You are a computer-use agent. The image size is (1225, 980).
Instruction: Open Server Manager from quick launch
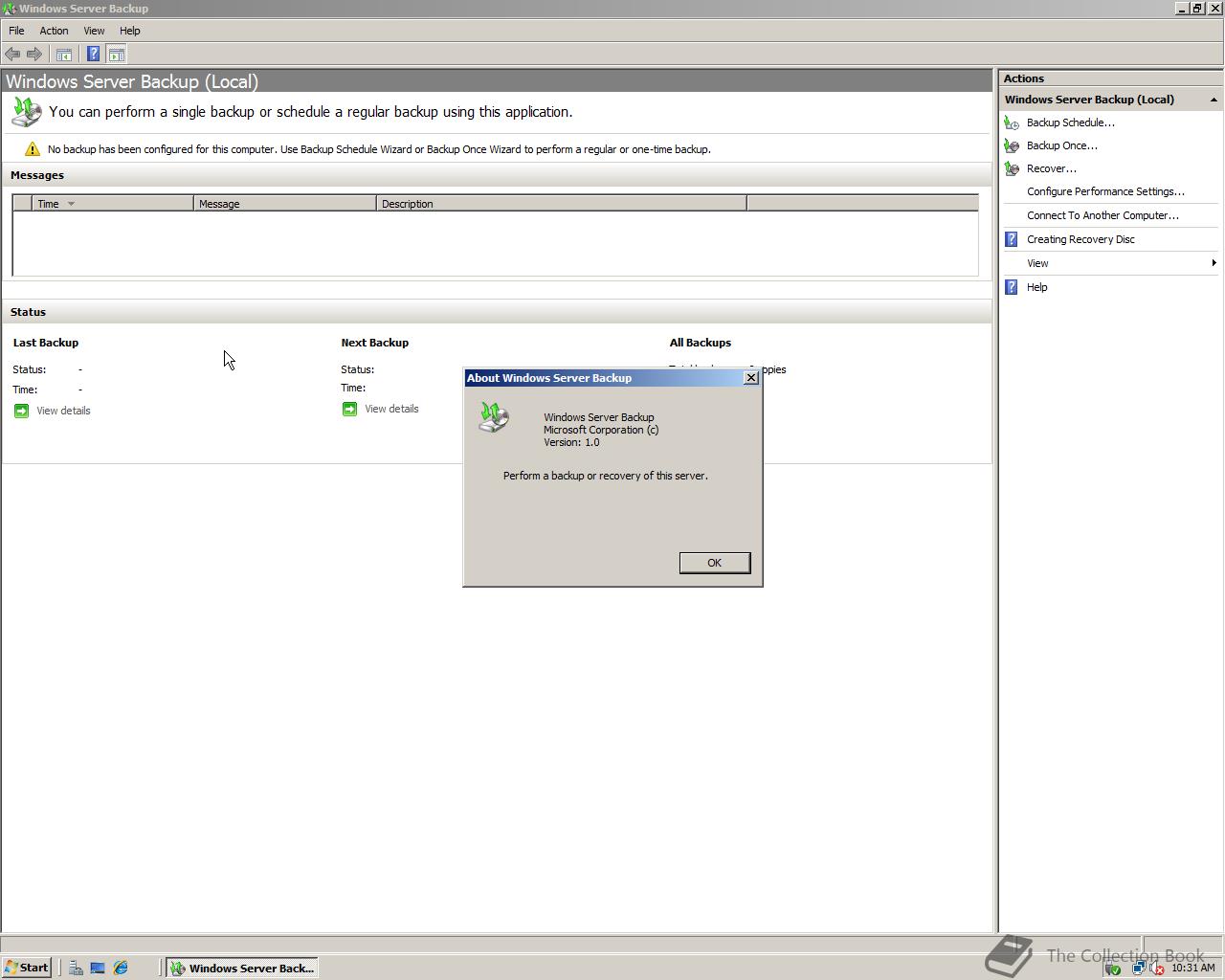[x=76, y=968]
